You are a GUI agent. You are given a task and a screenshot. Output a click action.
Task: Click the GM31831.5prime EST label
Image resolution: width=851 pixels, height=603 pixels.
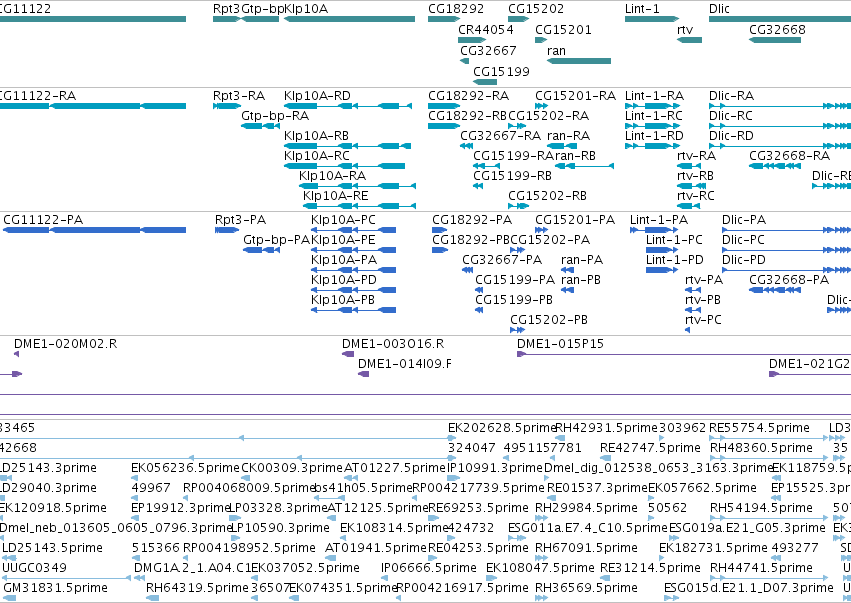click(x=55, y=588)
